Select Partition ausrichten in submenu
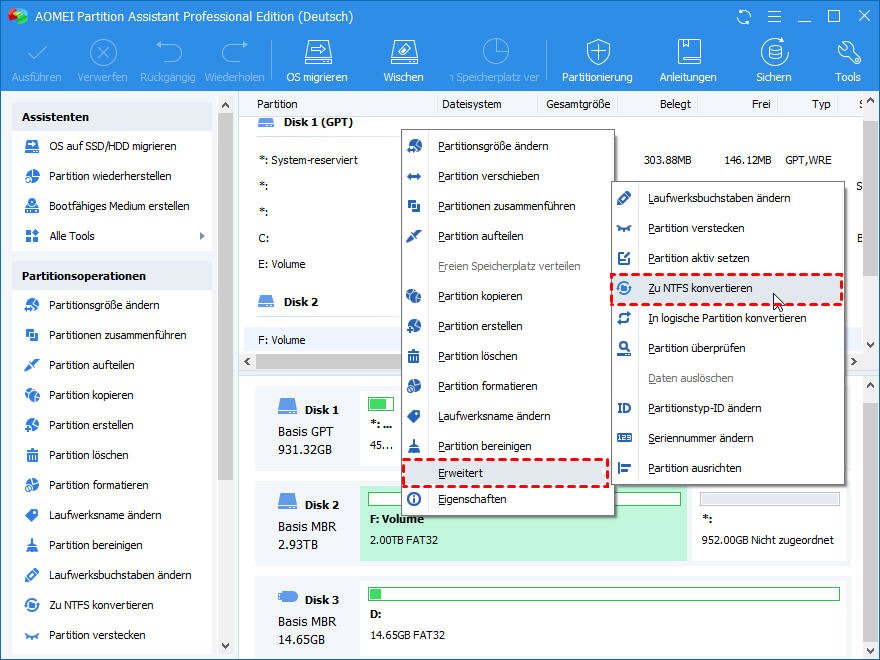The width and height of the screenshot is (880, 660). click(x=727, y=469)
